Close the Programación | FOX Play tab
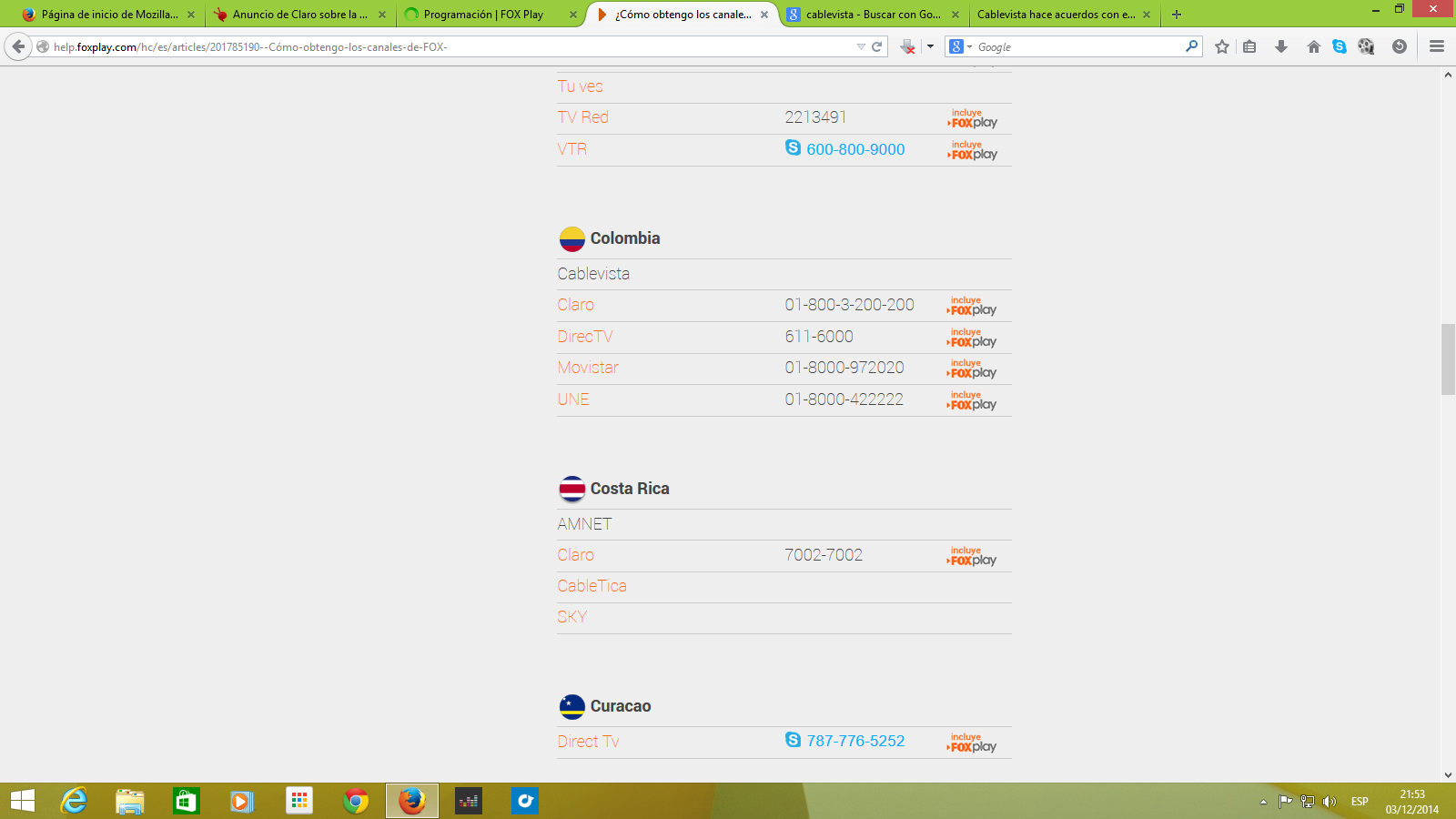Image resolution: width=1456 pixels, height=819 pixels. (573, 15)
